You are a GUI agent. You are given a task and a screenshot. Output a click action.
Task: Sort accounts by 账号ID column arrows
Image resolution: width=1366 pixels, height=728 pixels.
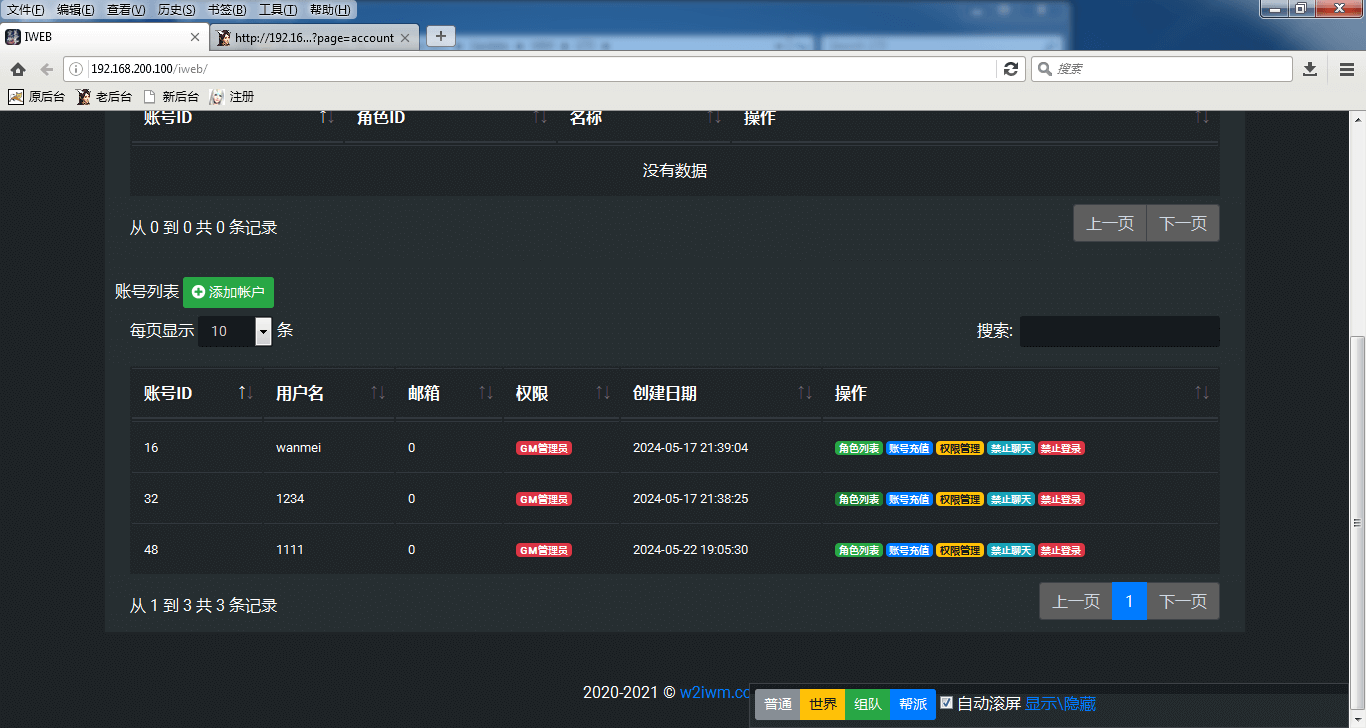coord(245,393)
